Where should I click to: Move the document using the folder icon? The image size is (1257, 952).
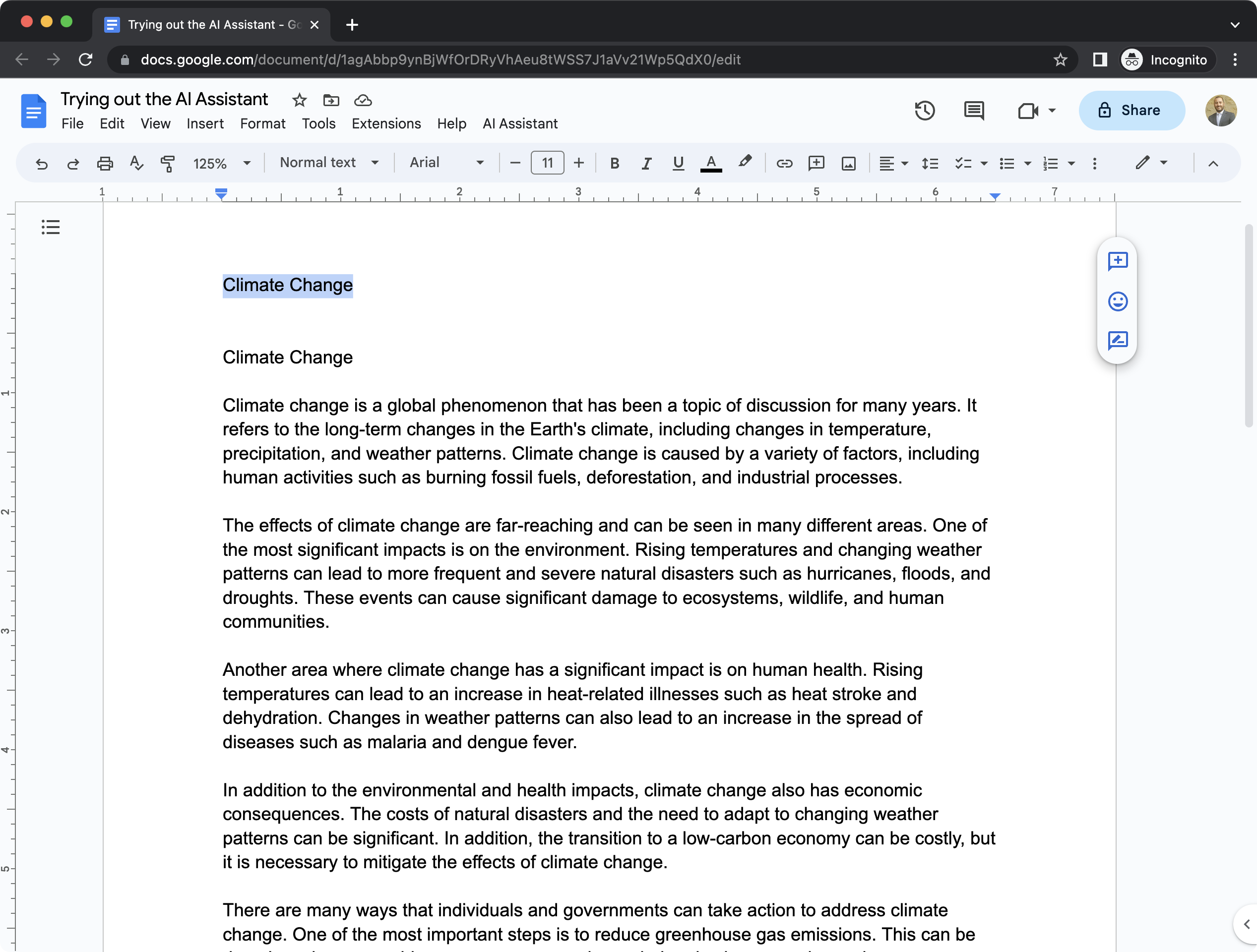click(x=331, y=101)
